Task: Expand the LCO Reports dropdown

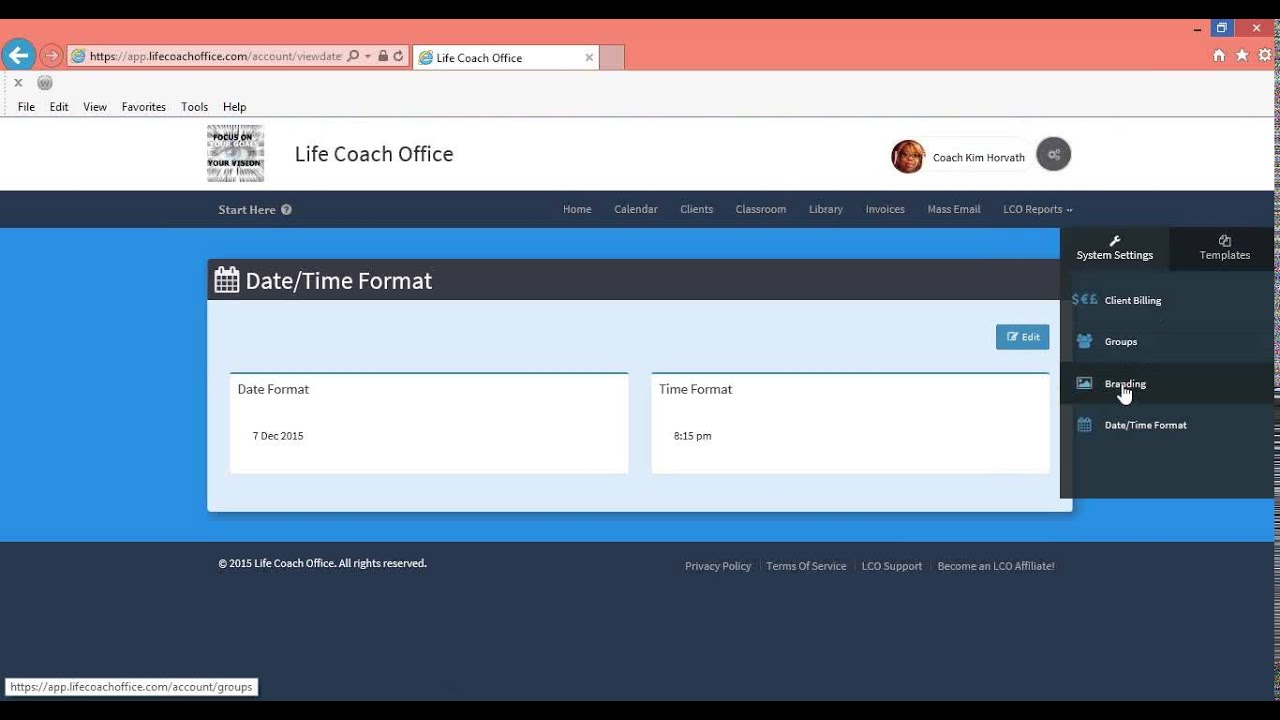Action: click(1038, 209)
